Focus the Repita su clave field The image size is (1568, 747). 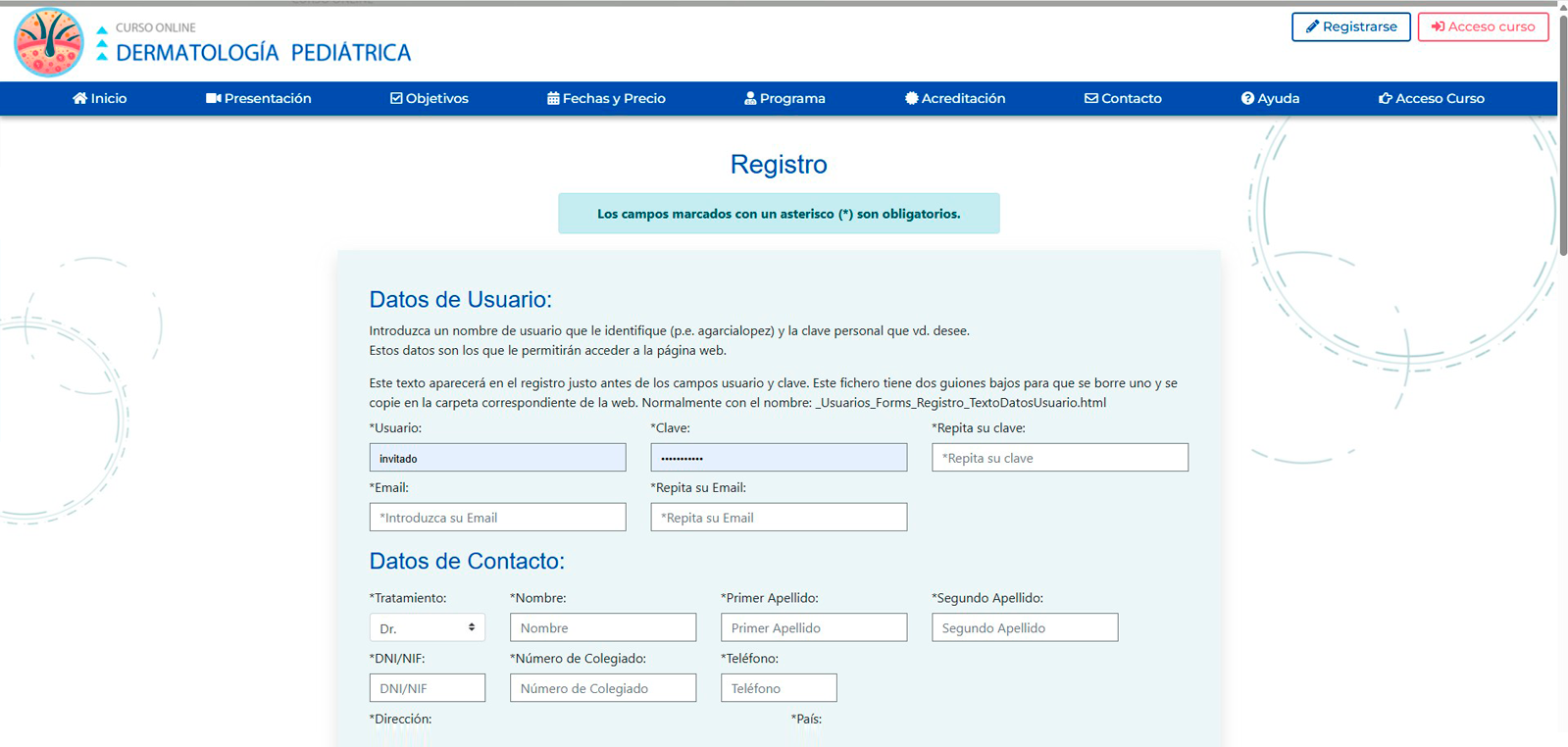[1059, 458]
